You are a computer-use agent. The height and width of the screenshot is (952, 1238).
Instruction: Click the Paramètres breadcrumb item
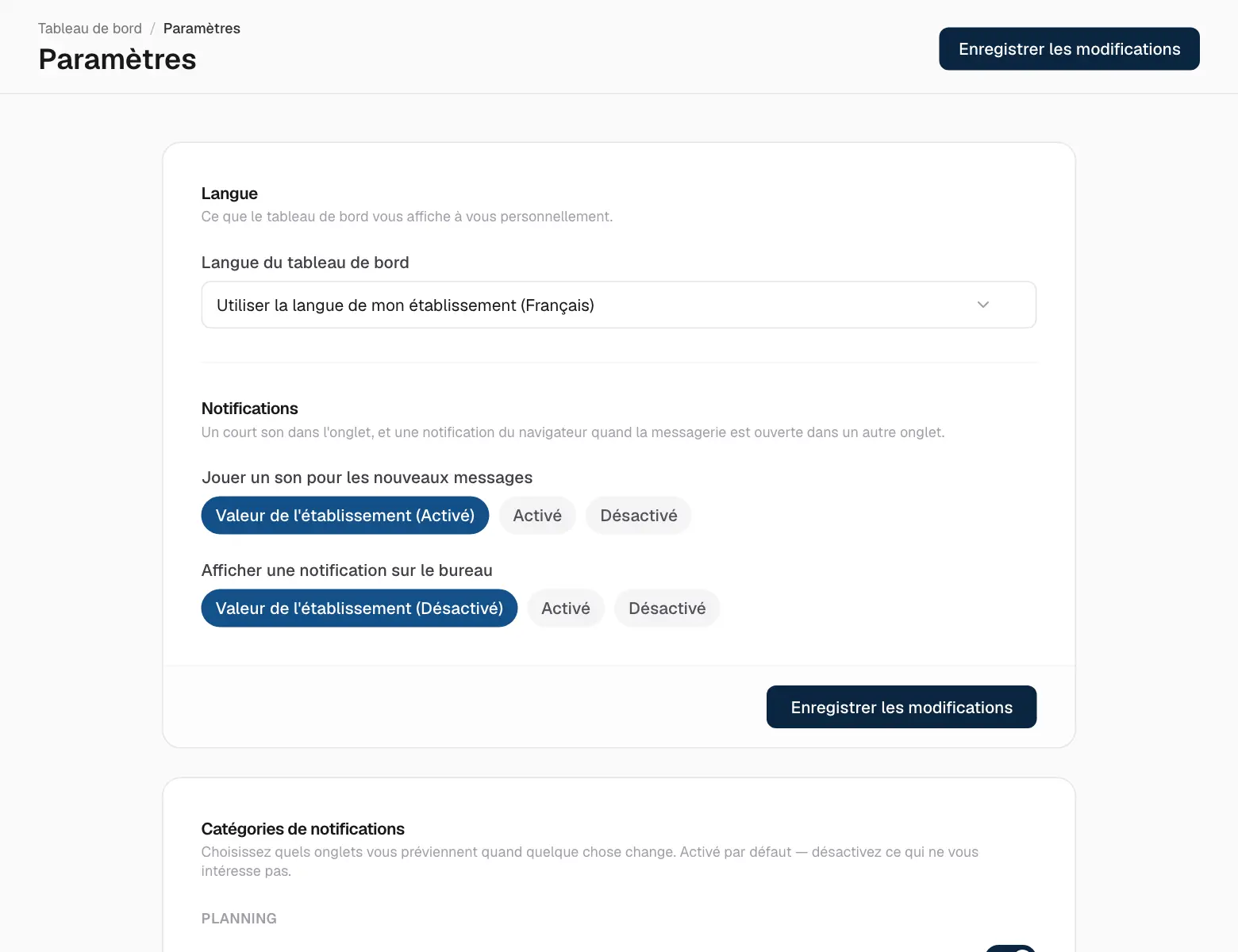(x=202, y=29)
